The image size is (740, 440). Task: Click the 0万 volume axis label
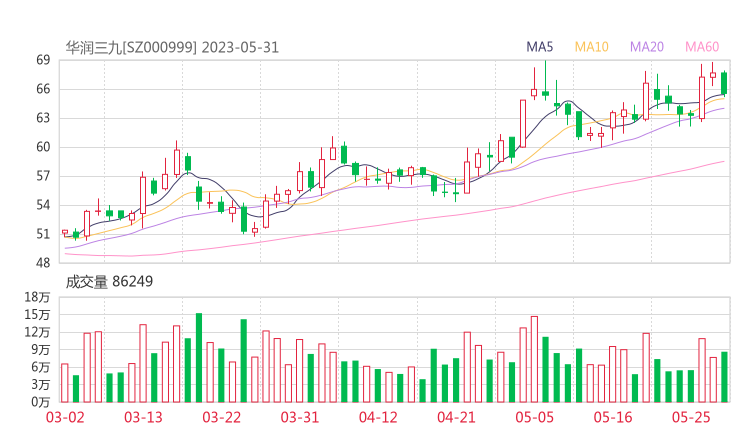click(x=41, y=402)
